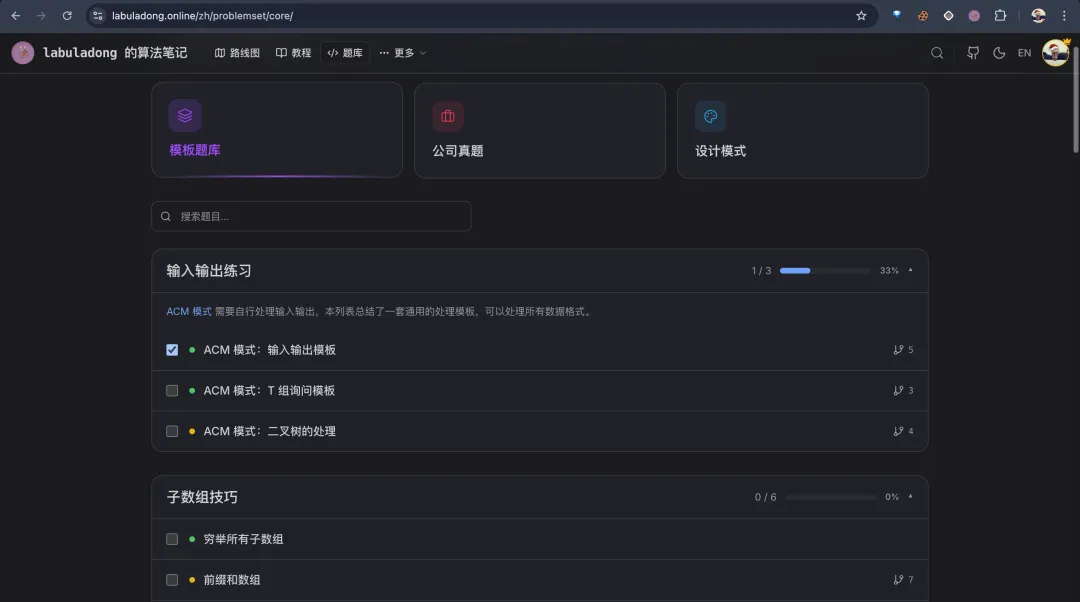
Task: Open the GitHub icon in the header
Action: [x=971, y=52]
